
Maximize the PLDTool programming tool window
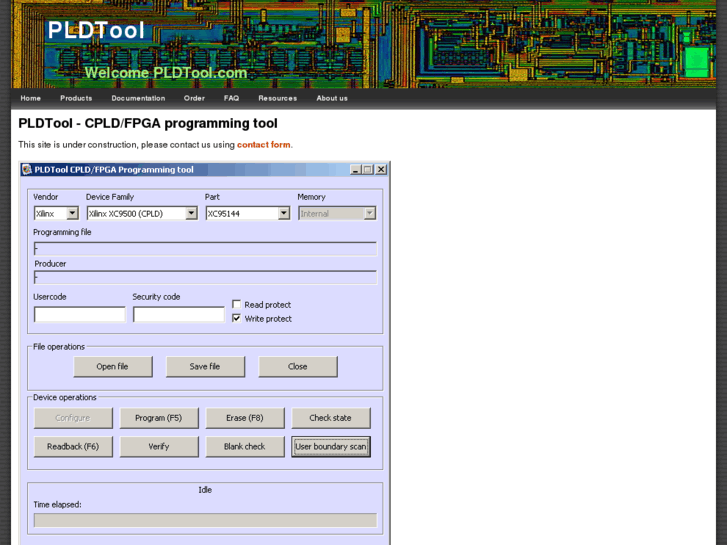coord(368,170)
